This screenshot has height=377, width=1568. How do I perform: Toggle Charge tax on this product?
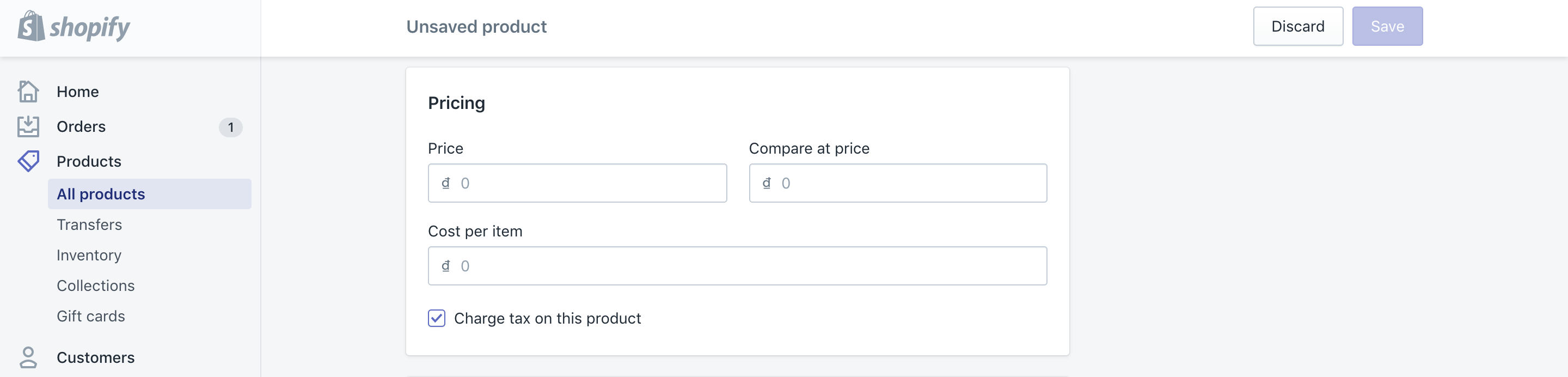coord(437,318)
